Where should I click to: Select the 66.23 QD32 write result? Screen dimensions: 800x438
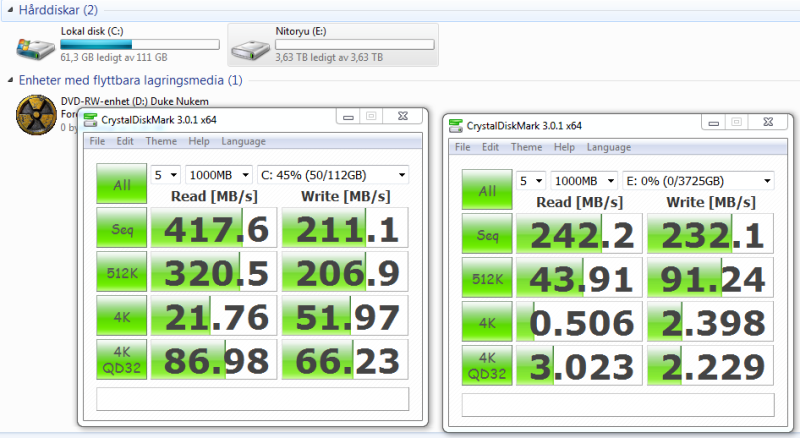345,360
